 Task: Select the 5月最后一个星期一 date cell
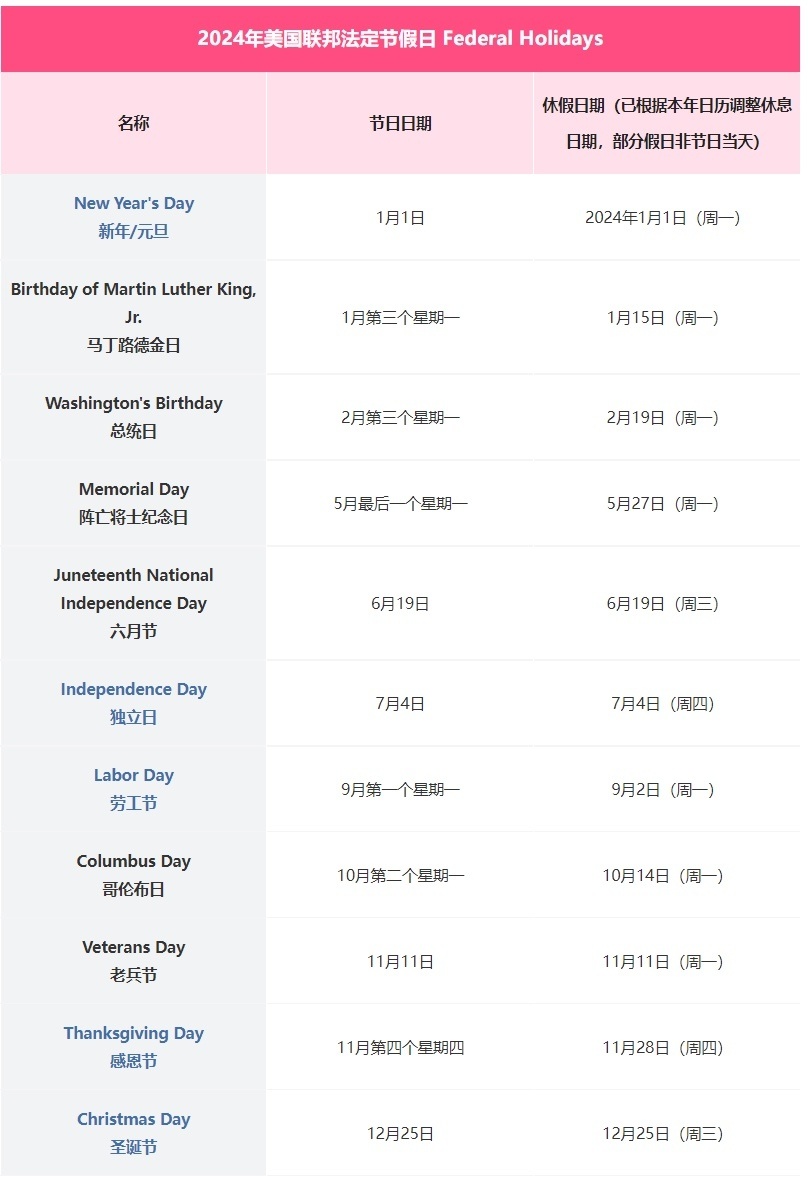(400, 504)
